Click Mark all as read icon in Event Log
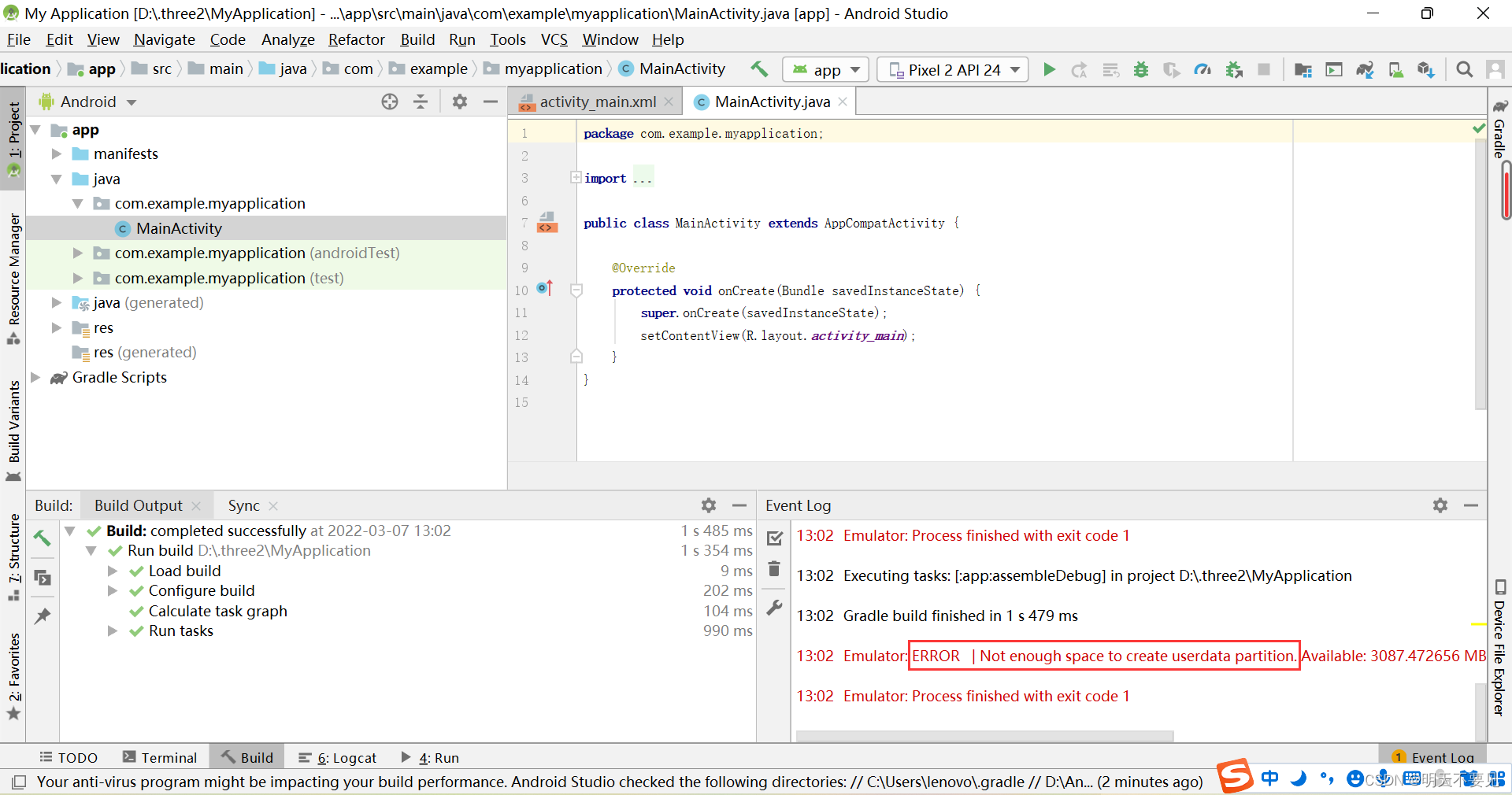1512x795 pixels. pyautogui.click(x=775, y=538)
